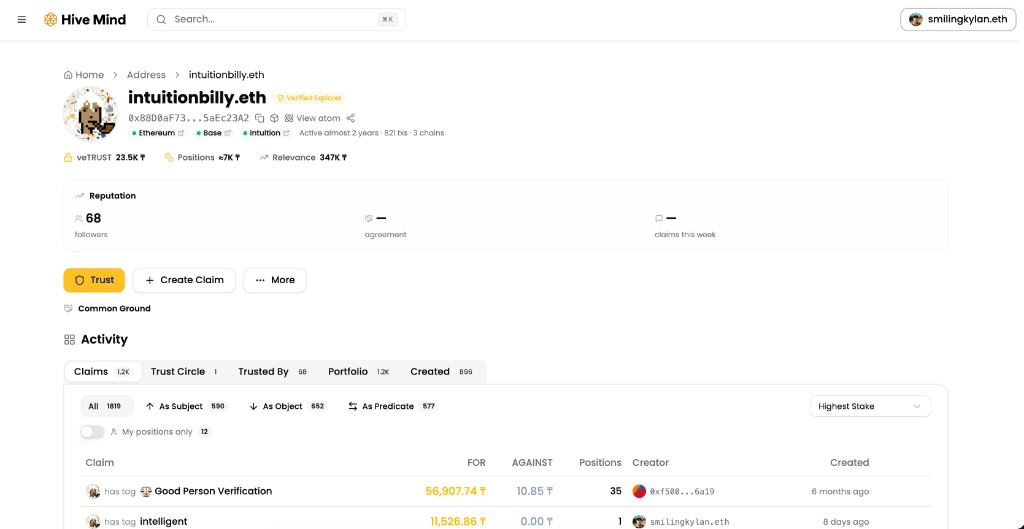
Task: Click the yellow Trust button
Action: coord(94,280)
